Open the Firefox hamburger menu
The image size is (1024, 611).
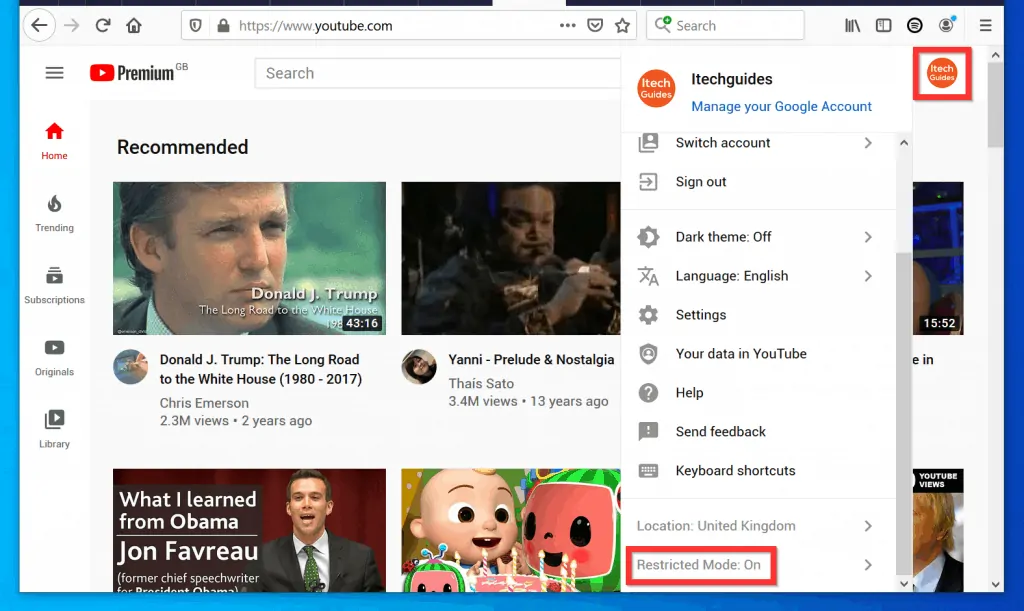[985, 25]
